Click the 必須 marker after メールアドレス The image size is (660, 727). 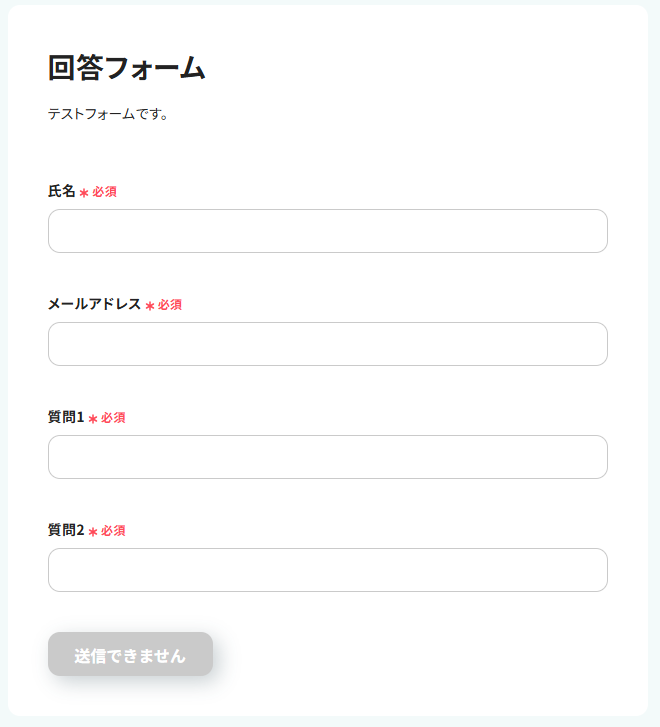[x=170, y=305]
